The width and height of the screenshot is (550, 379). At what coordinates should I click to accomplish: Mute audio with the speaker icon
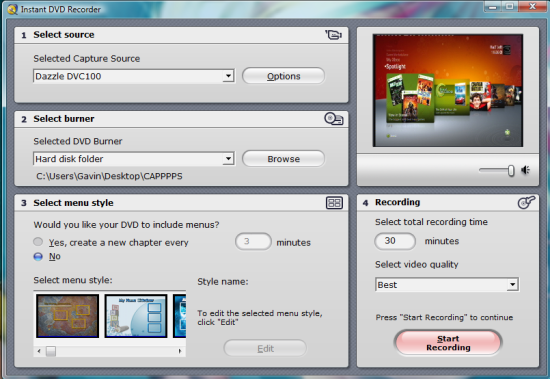click(x=525, y=170)
